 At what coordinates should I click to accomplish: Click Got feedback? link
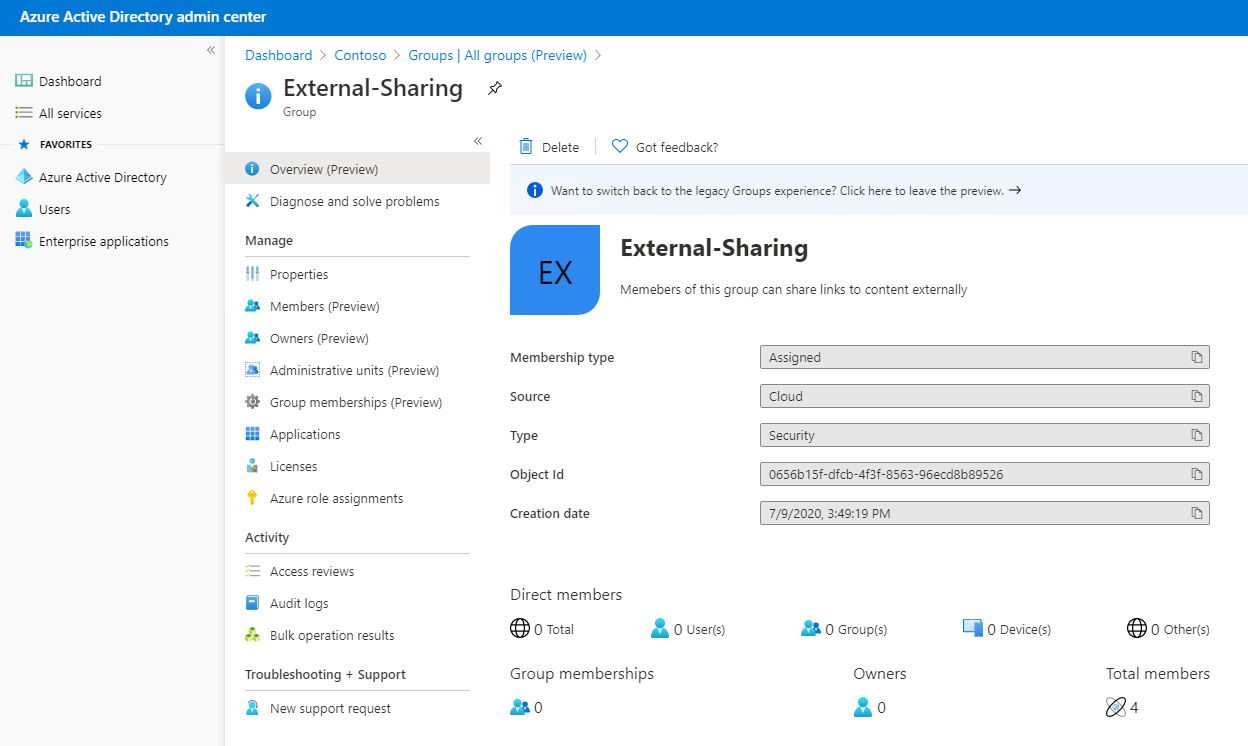point(677,147)
